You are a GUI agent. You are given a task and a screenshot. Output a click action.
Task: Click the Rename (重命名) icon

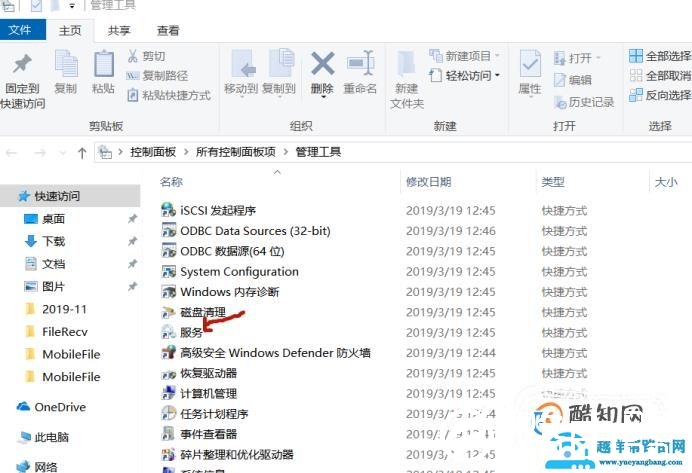tap(361, 64)
